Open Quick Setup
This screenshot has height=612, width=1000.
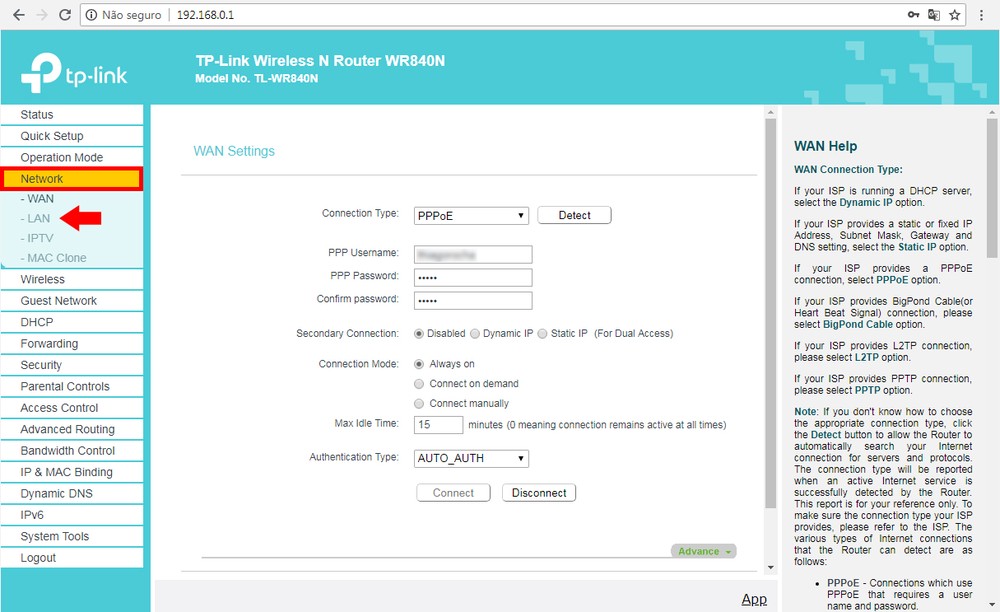72,136
